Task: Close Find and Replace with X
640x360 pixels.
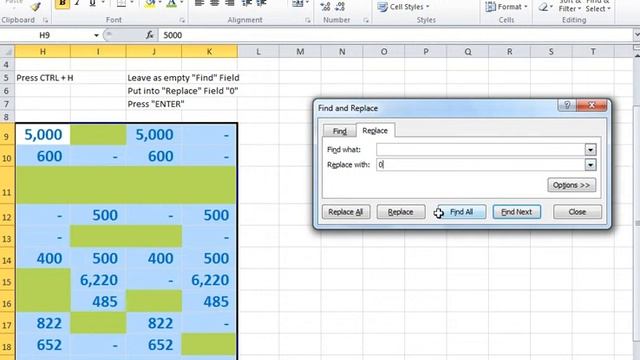Action: 591,106
